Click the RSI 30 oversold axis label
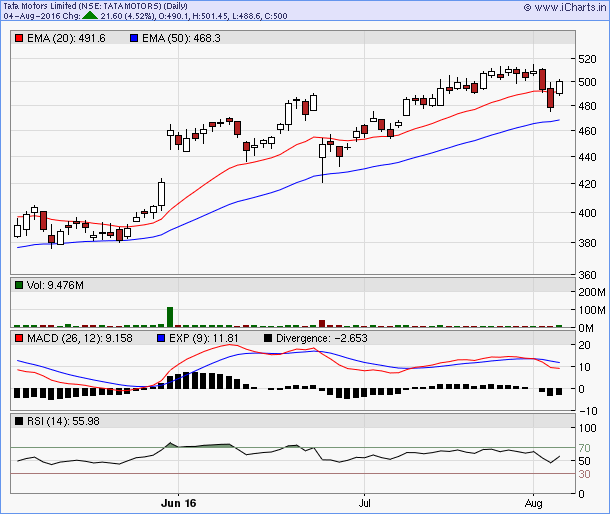 click(x=584, y=474)
